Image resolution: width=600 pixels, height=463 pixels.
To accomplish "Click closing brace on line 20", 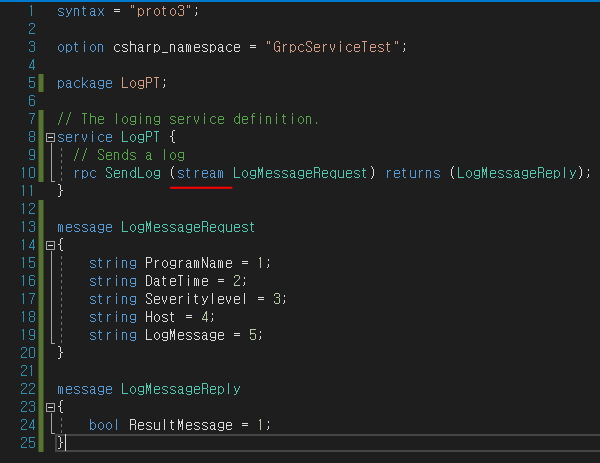I will 60,352.
